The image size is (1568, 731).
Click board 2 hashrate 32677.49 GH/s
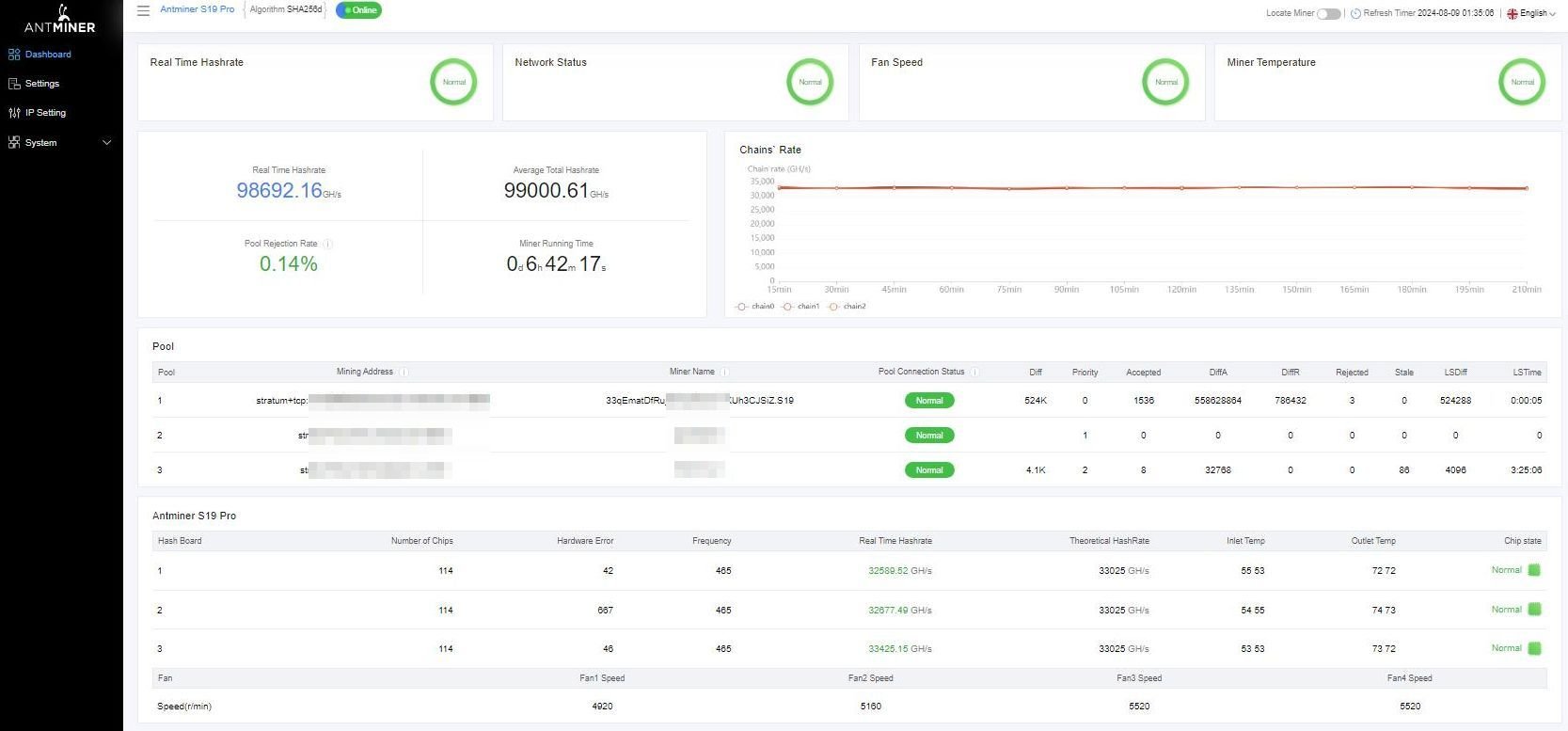pos(900,611)
